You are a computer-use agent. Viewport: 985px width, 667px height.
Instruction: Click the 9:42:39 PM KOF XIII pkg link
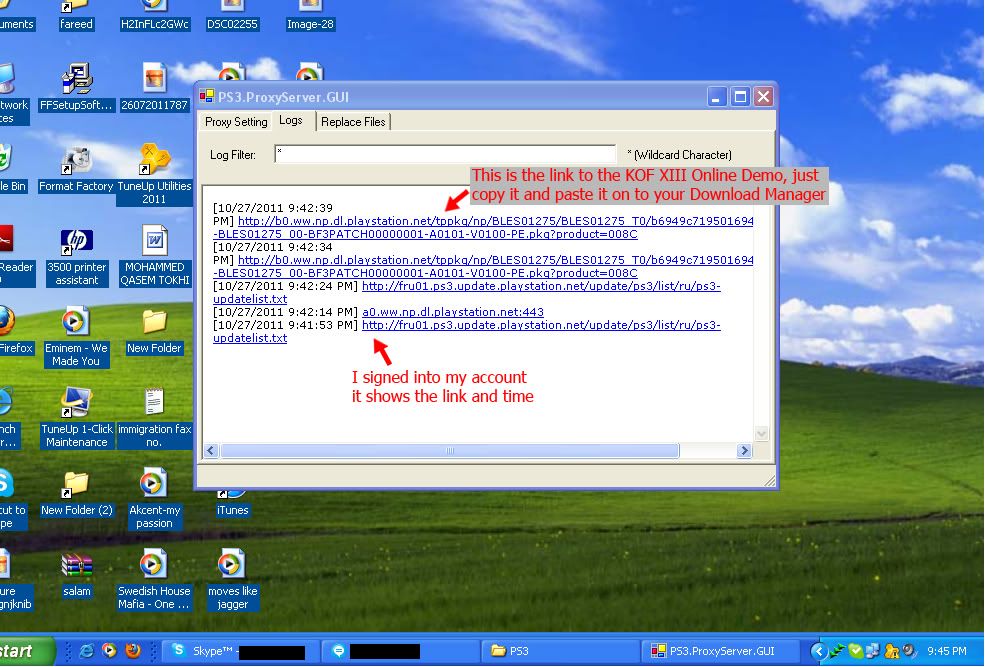(495, 221)
